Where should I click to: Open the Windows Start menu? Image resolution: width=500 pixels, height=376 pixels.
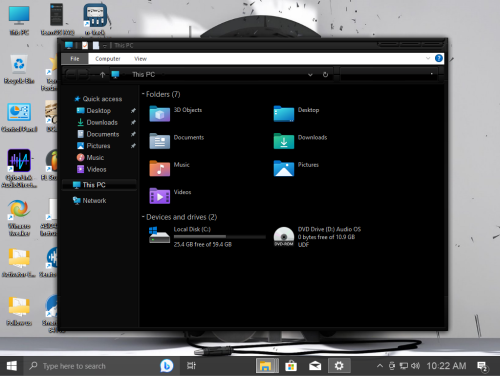coord(11,366)
